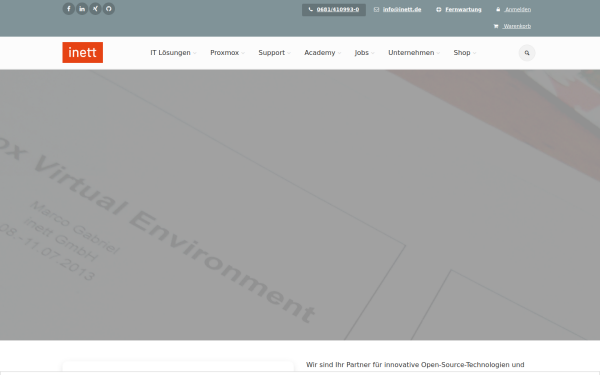Screen dimensions: 600x375
Task: Click the shopping cart icon beside Warenkorb
Action: click(x=496, y=26)
